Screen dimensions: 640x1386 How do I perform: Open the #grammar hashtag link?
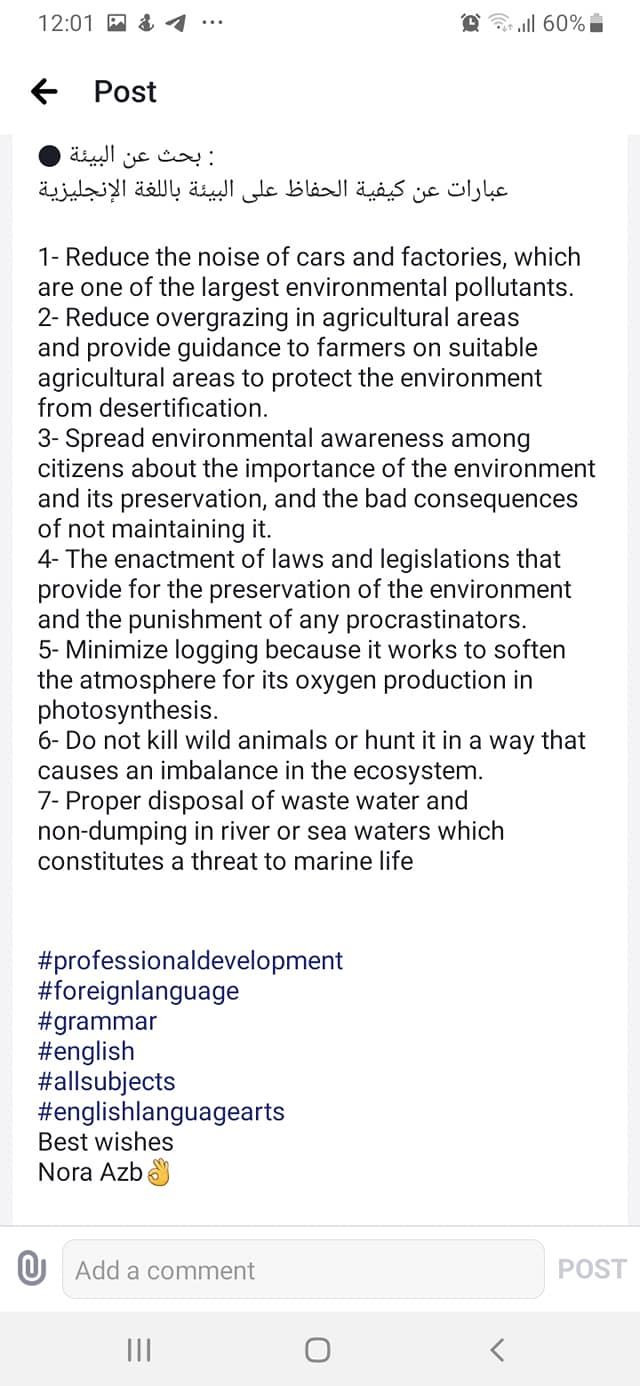click(97, 1021)
